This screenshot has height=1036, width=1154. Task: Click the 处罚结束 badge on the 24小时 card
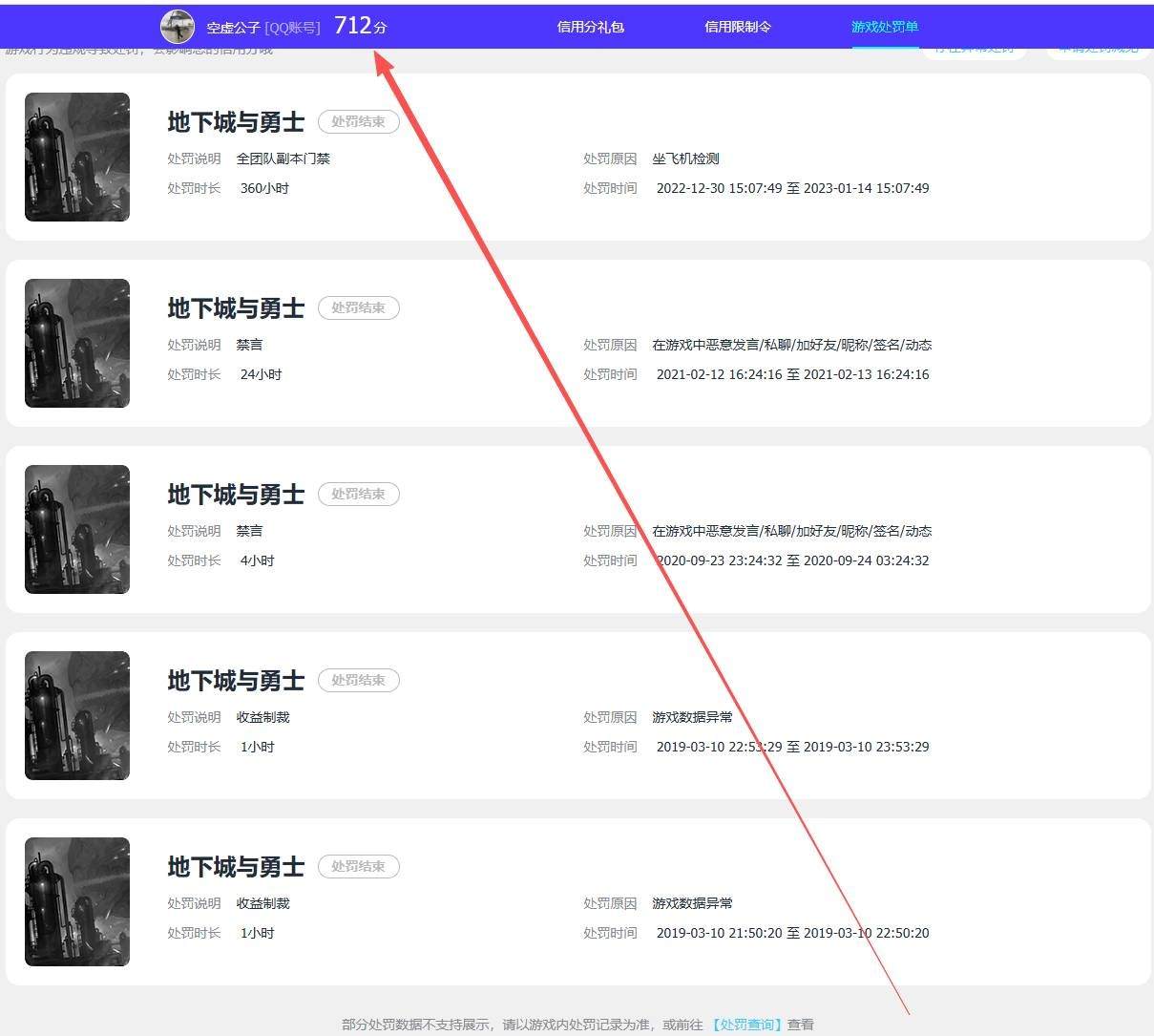(359, 308)
